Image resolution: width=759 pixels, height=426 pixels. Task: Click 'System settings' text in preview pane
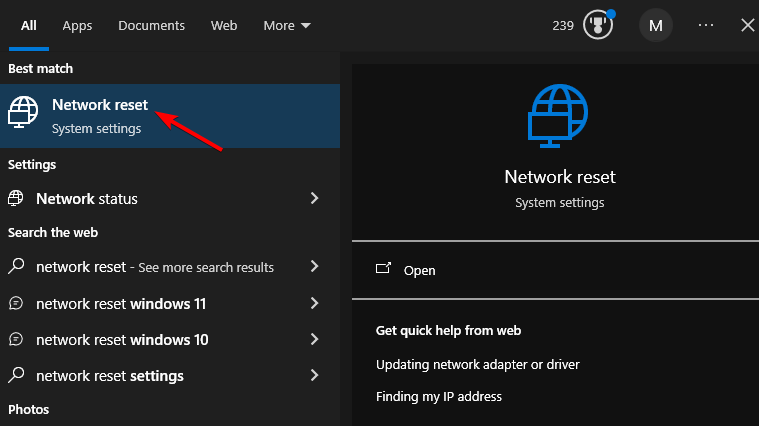click(x=560, y=203)
